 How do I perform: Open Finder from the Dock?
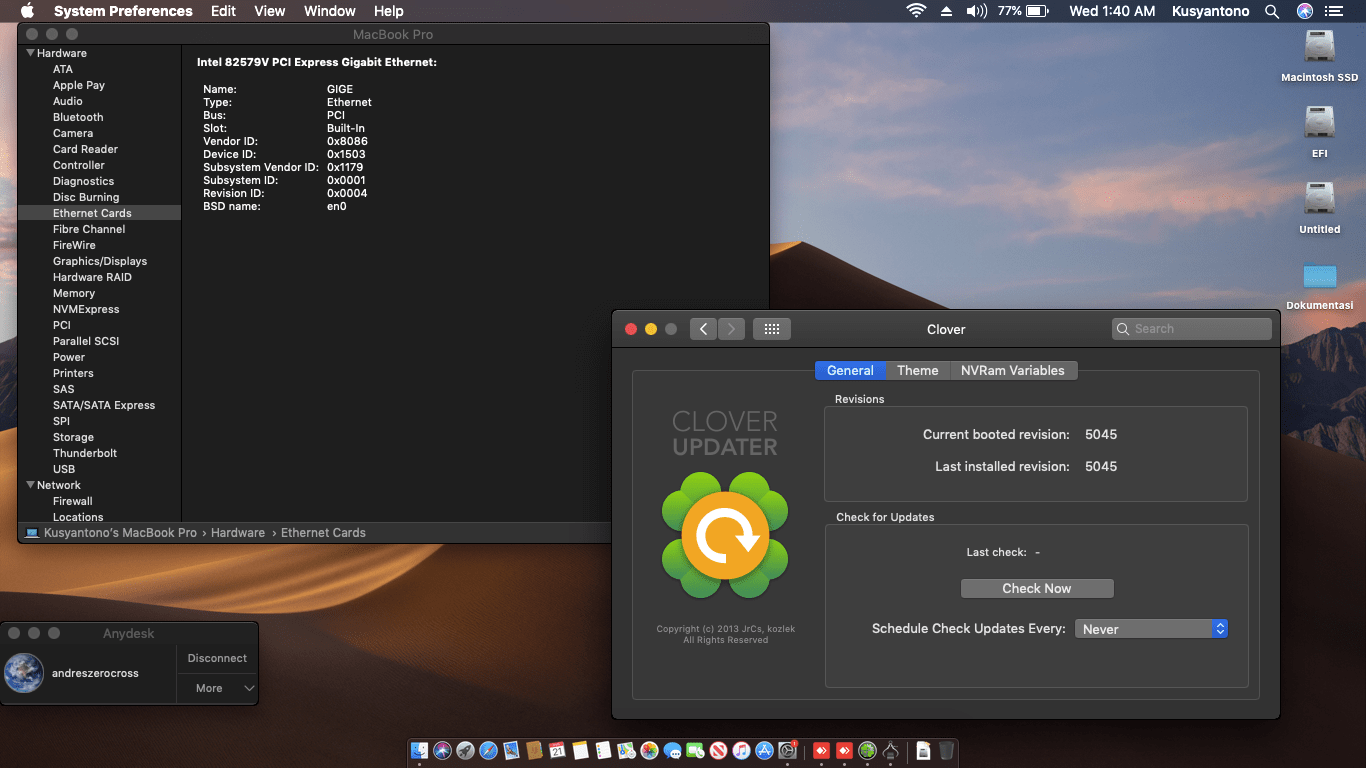pos(420,750)
